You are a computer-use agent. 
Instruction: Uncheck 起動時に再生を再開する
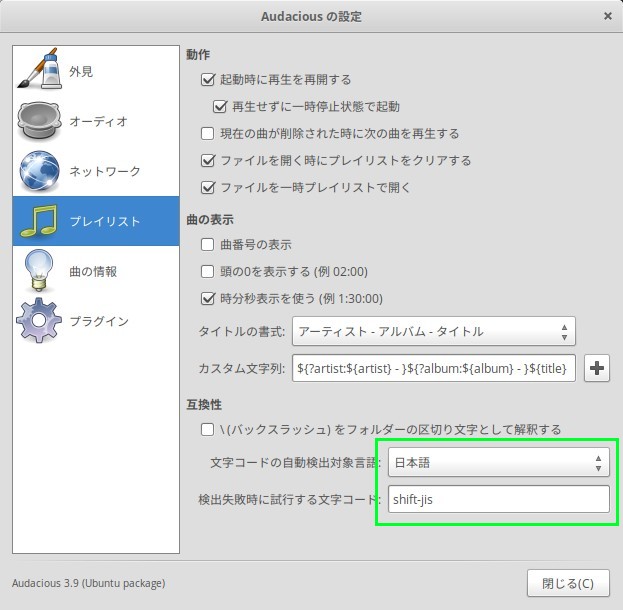(x=208, y=79)
